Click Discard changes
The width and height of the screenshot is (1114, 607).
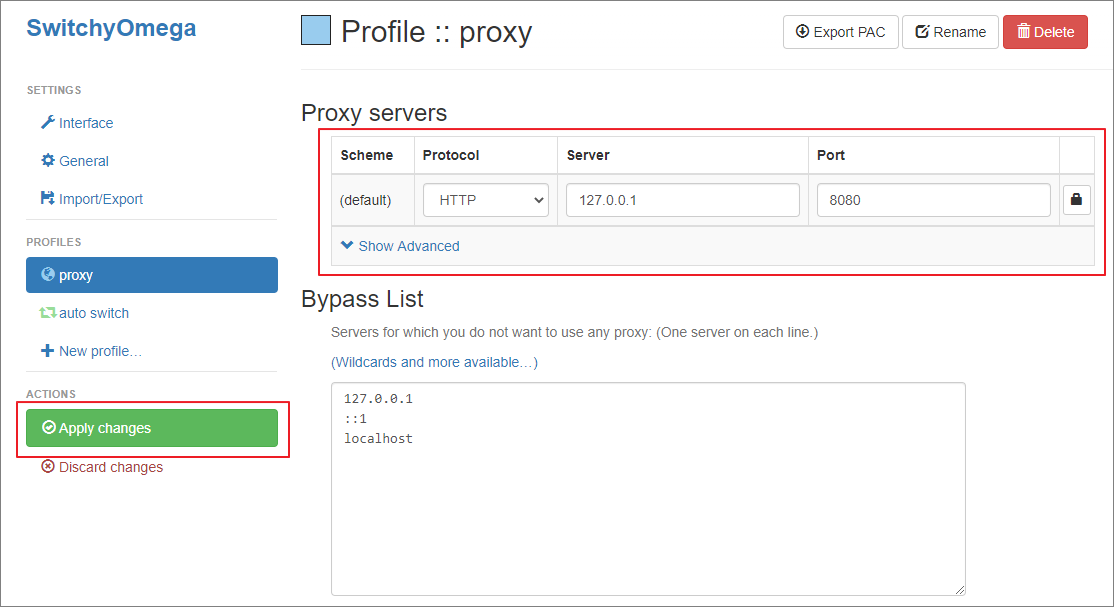(102, 467)
